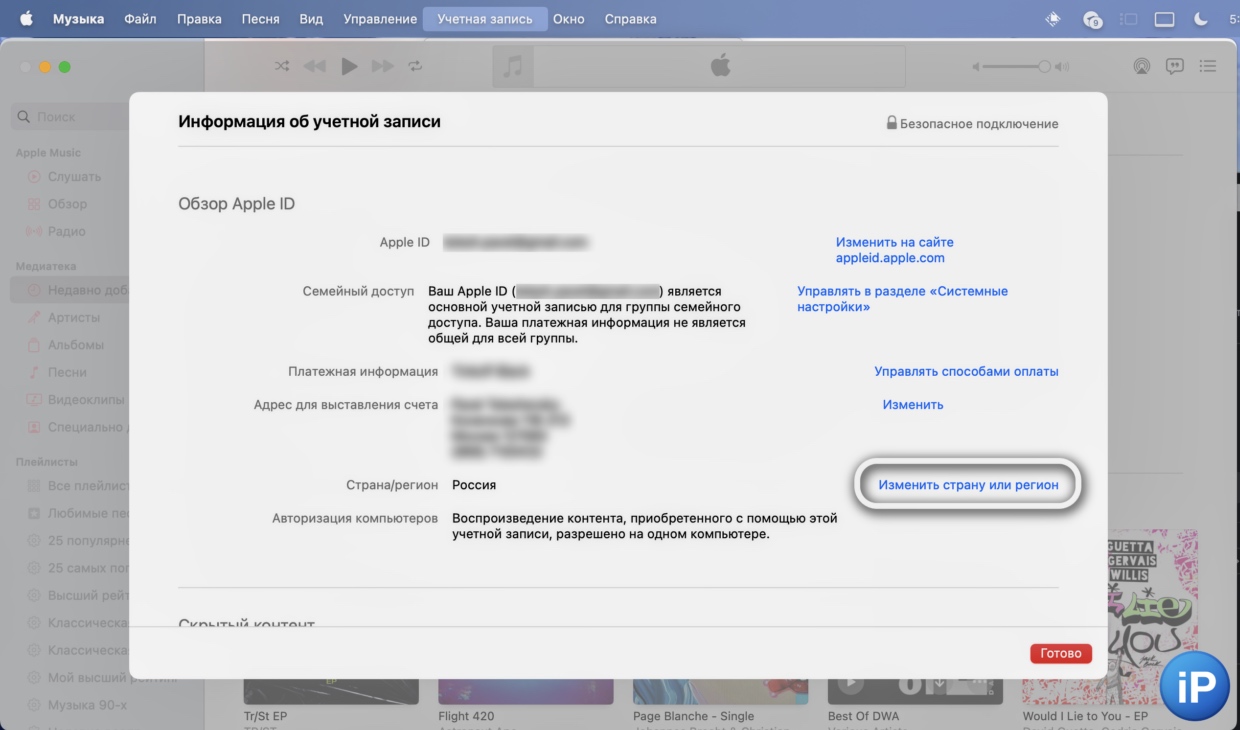This screenshot has height=730, width=1240.
Task: Click the Безопасное подключение label
Action: coord(972,124)
